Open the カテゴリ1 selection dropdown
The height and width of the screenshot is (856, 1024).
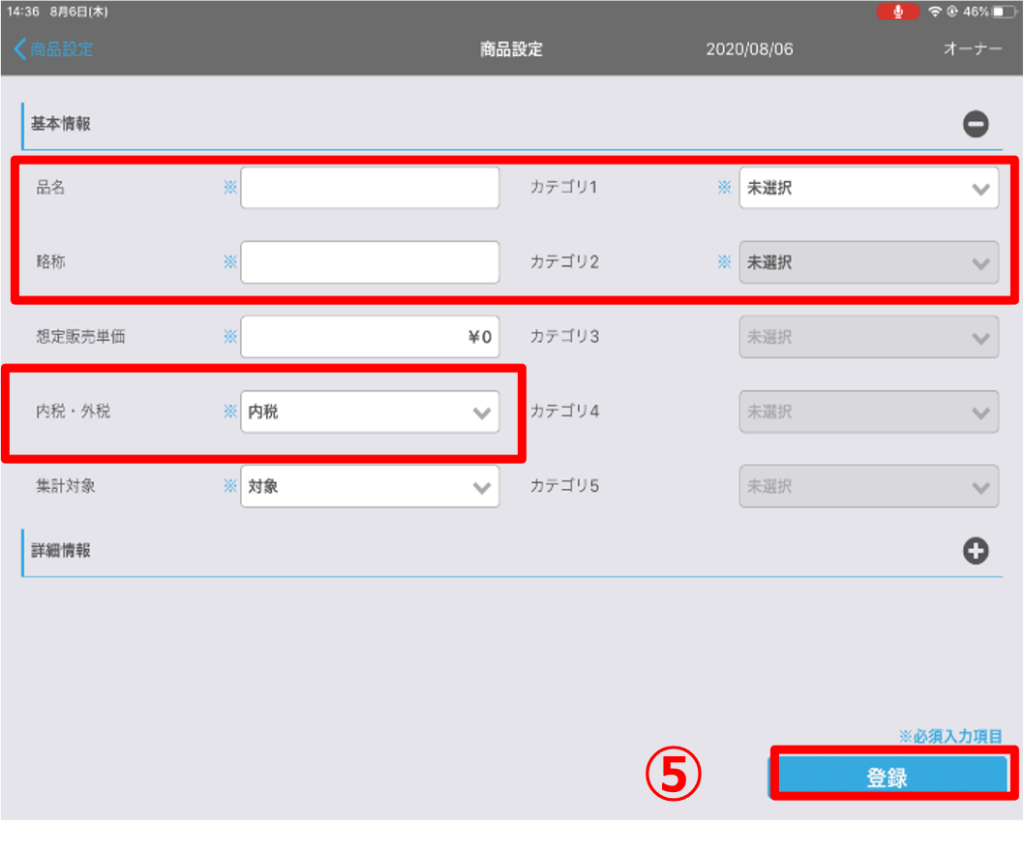click(x=869, y=187)
